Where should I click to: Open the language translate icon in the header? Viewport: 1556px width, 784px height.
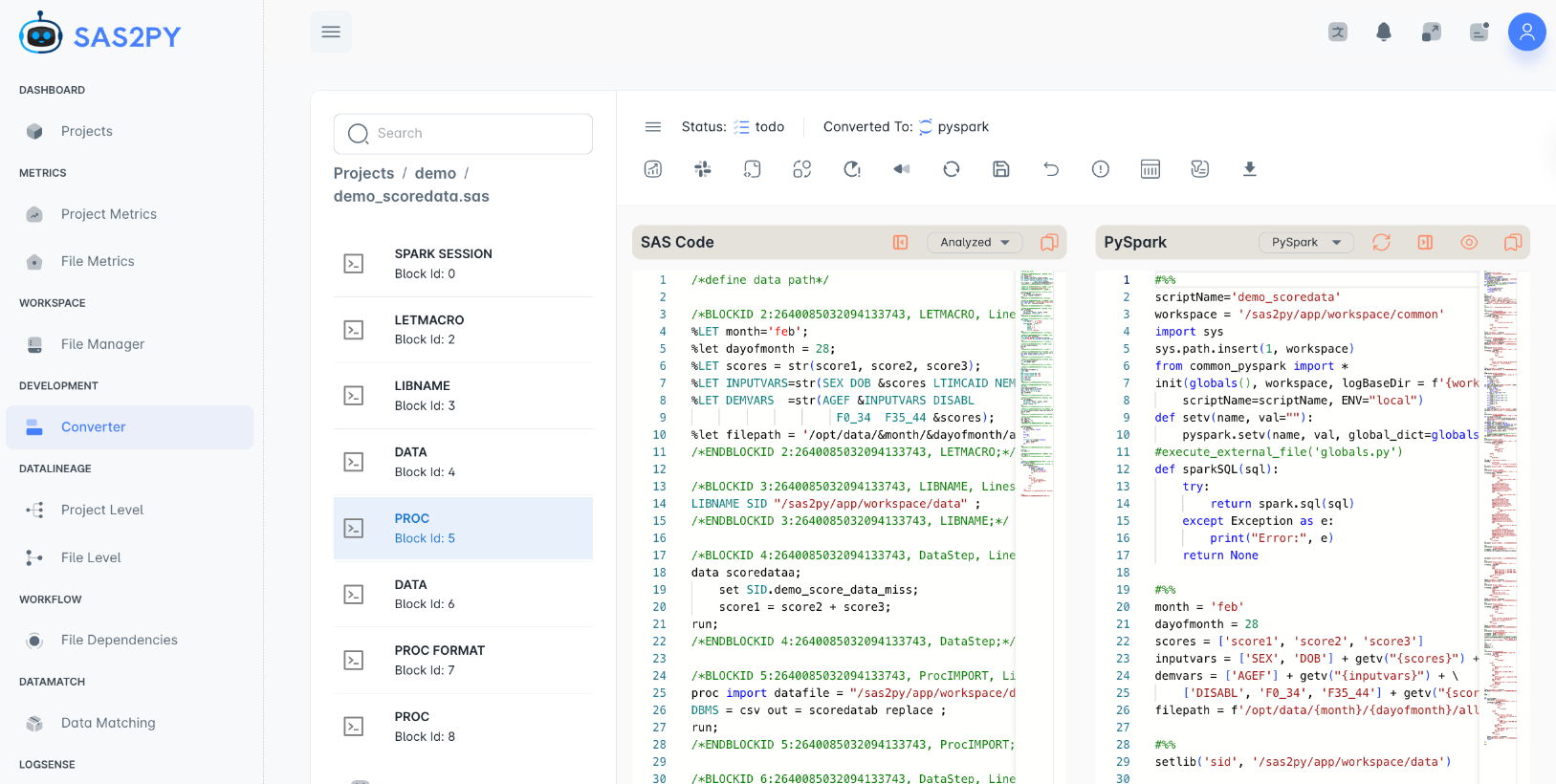1338,32
